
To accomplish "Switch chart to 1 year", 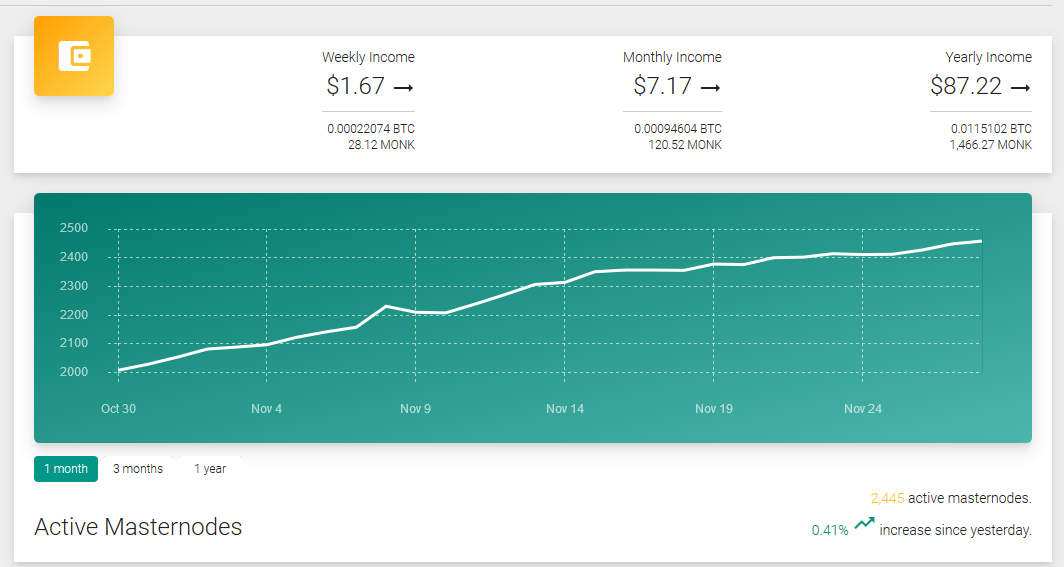I will point(210,469).
